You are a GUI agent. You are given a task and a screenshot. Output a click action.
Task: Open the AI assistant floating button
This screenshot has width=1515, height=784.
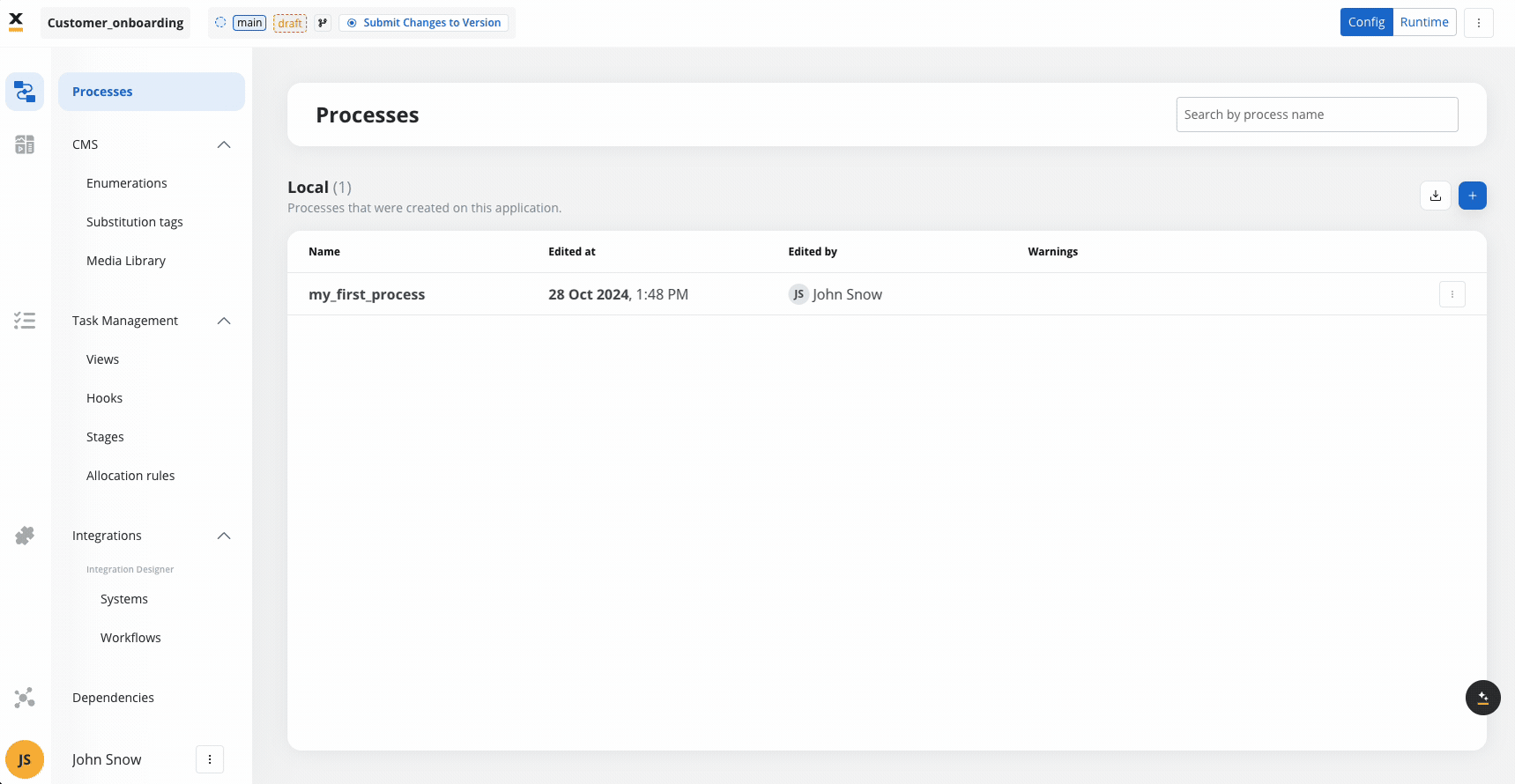point(1483,698)
